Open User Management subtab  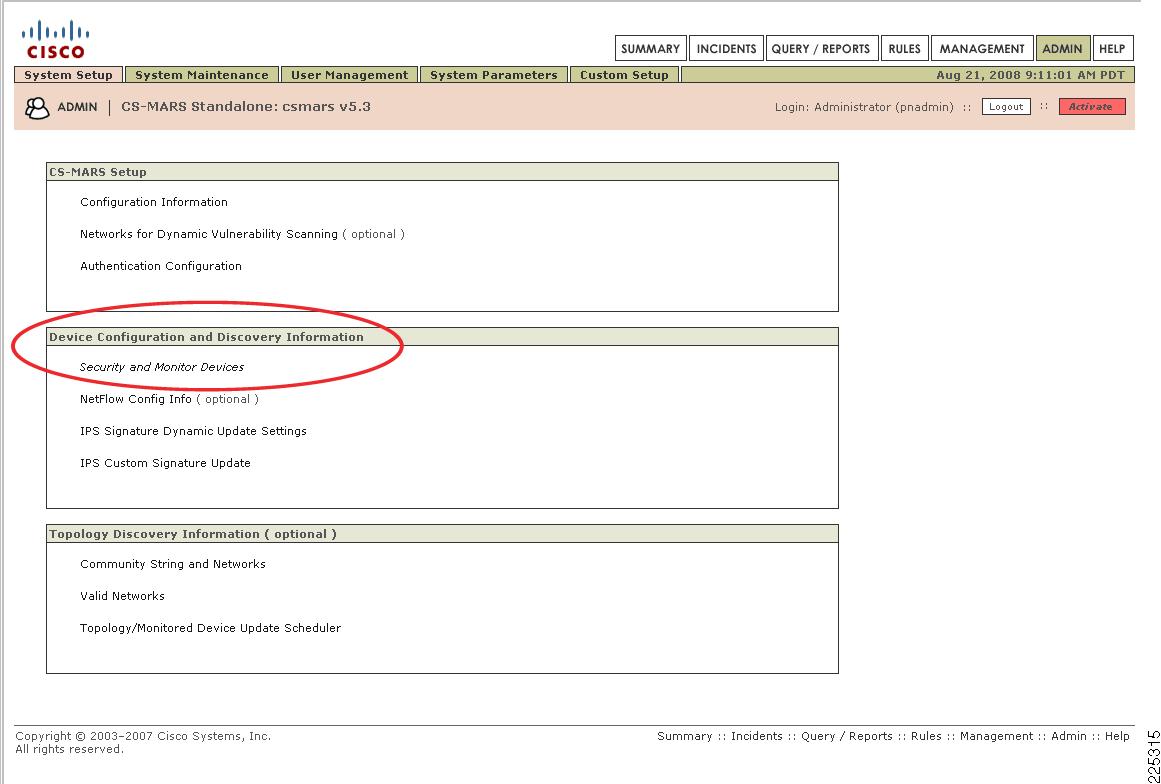pos(349,75)
